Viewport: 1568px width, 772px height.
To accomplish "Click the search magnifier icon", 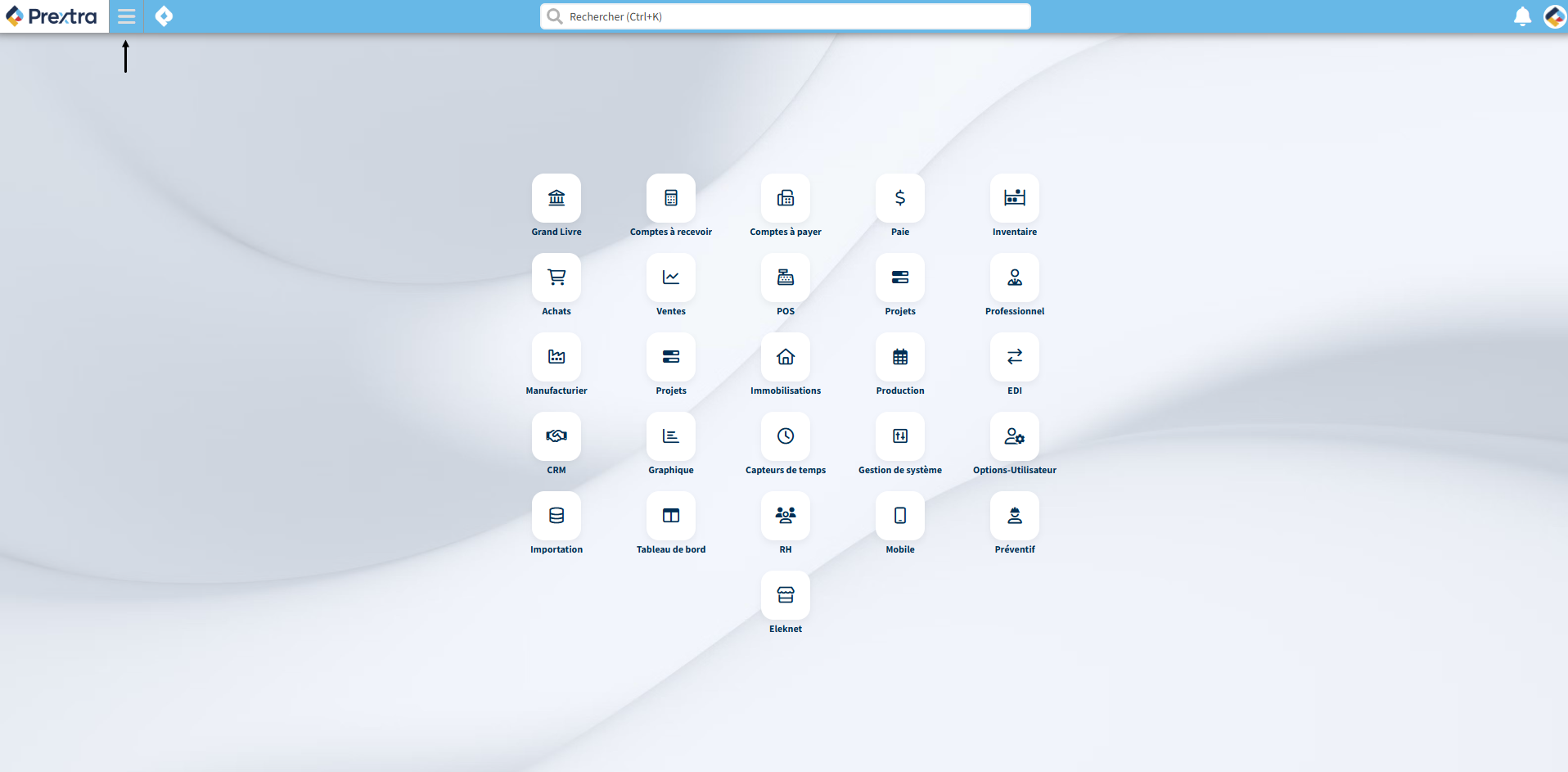I will 555,16.
